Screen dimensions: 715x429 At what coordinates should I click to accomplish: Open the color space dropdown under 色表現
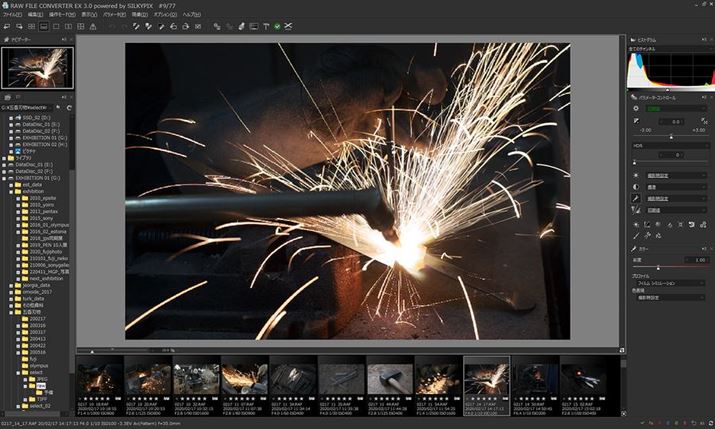[671, 297]
